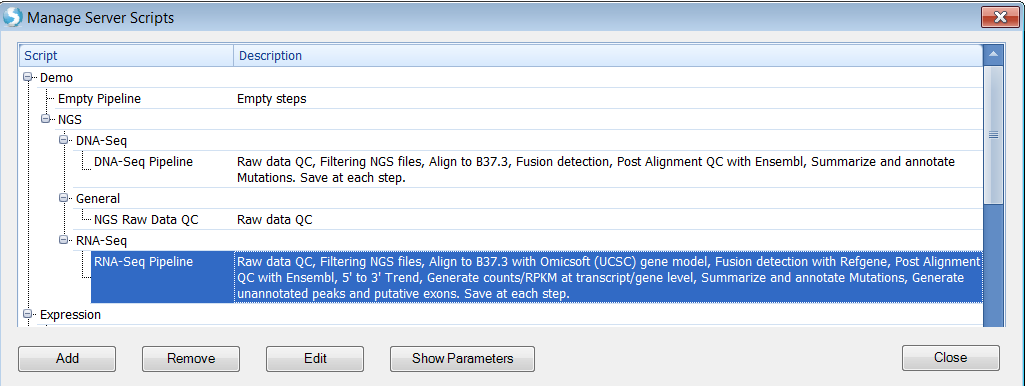The image size is (1026, 386).
Task: Collapse the General folder node
Action: click(63, 198)
